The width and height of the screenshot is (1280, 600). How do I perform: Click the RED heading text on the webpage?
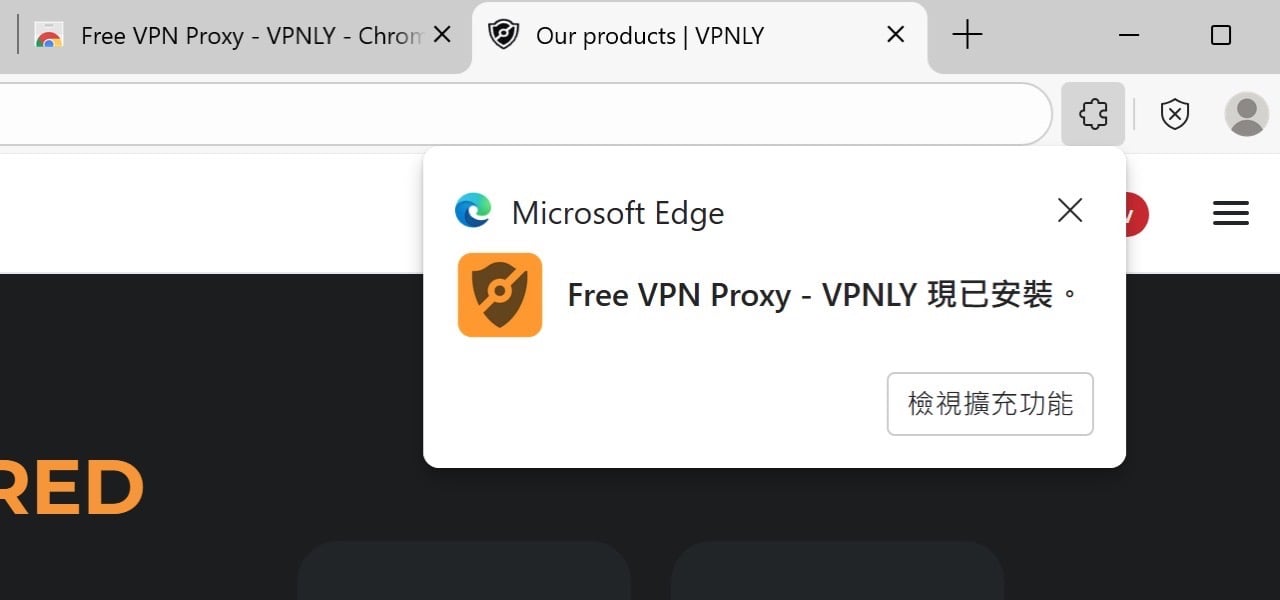(x=70, y=487)
